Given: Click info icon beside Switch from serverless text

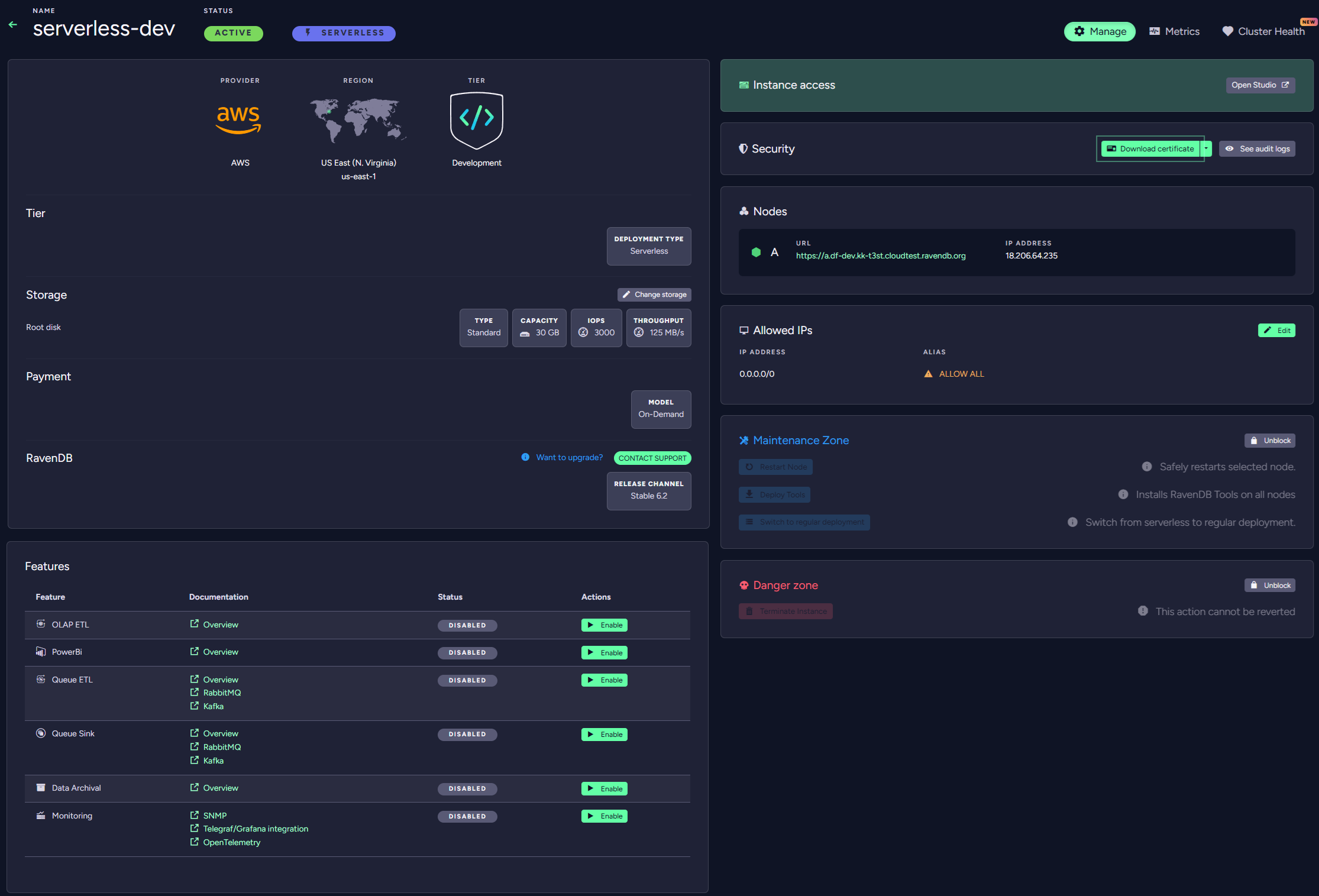Looking at the screenshot, I should 1072,522.
